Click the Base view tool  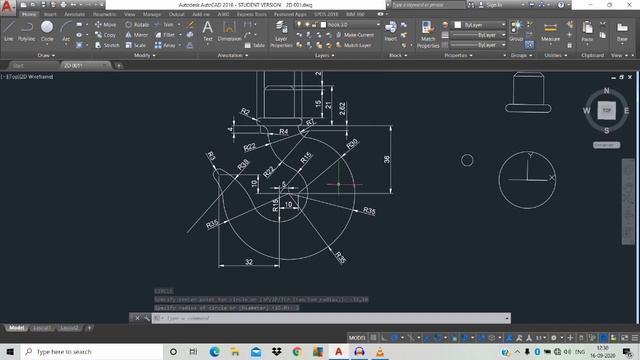[622, 32]
